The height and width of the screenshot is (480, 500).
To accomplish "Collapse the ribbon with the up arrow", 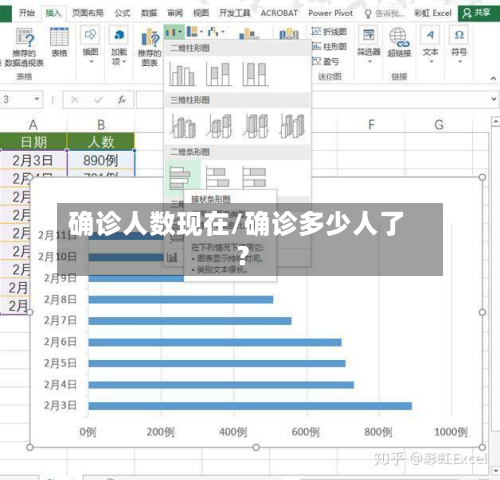I will coord(493,78).
